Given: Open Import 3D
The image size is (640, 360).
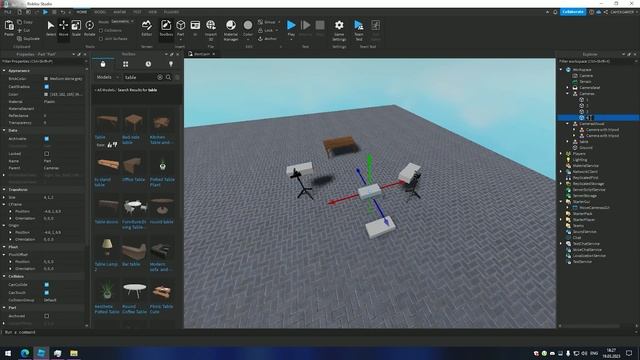Looking at the screenshot, I should tap(211, 29).
